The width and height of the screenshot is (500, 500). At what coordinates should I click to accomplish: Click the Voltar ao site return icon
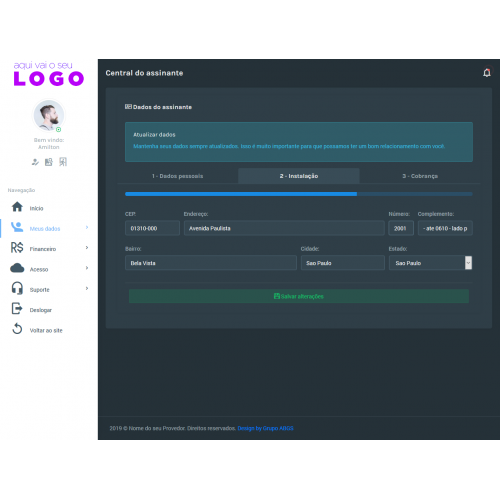tap(17, 329)
